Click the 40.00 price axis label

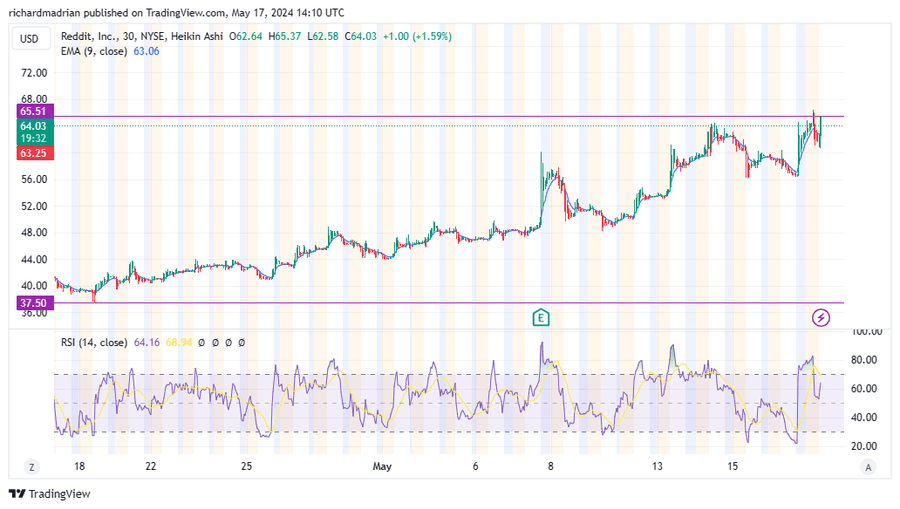[34, 286]
